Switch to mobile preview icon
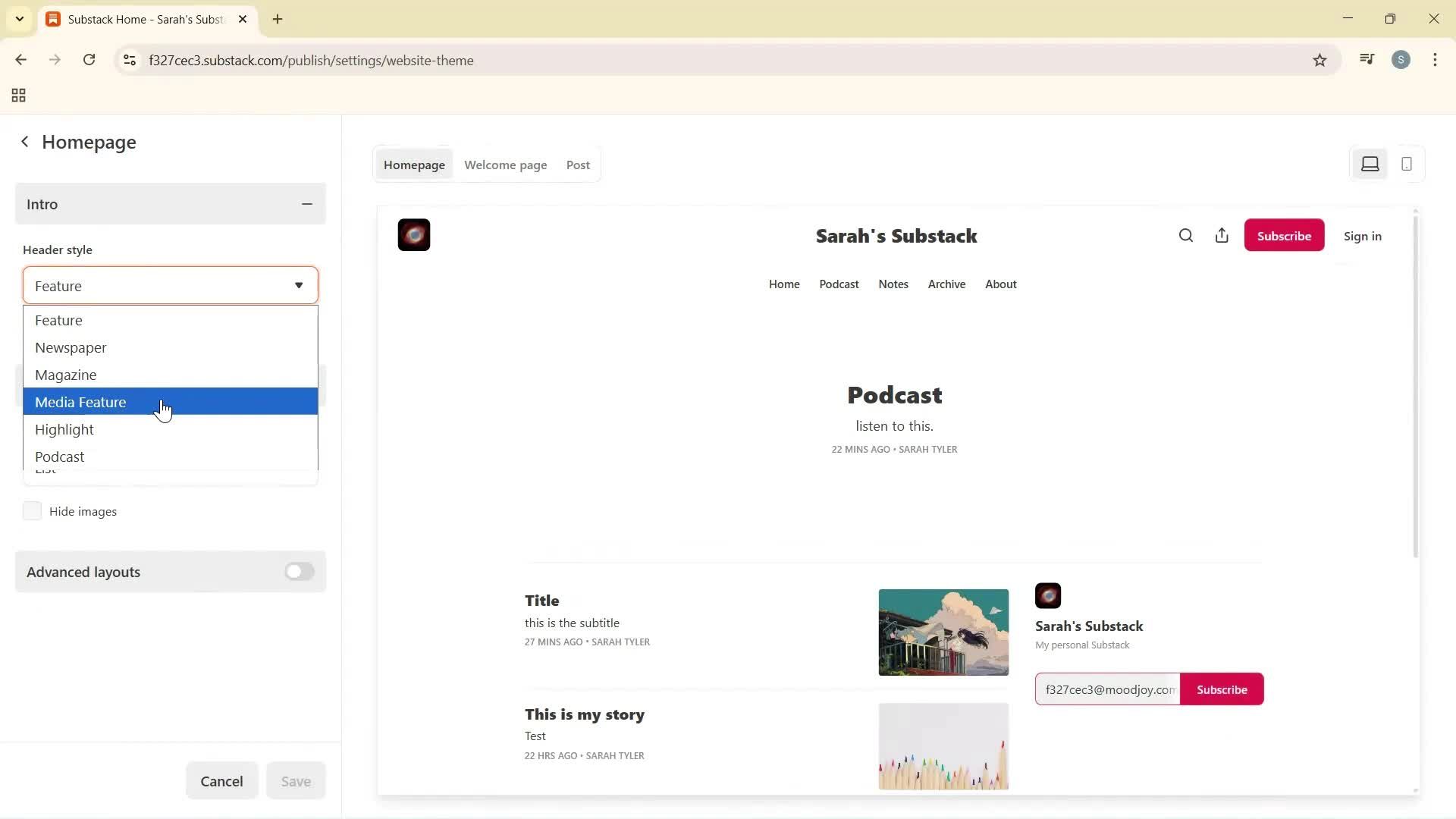 tap(1407, 164)
